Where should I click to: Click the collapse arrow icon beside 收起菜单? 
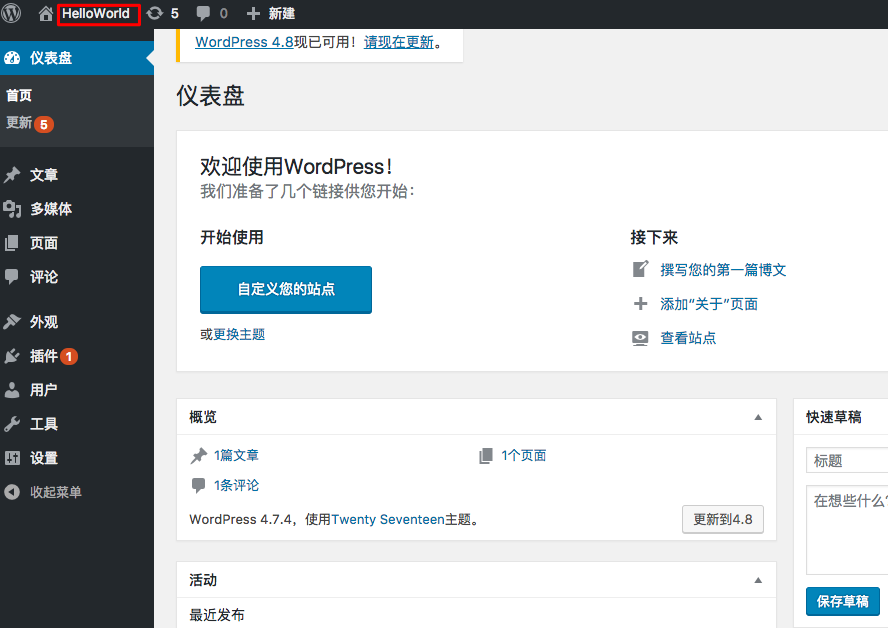(x=12, y=492)
